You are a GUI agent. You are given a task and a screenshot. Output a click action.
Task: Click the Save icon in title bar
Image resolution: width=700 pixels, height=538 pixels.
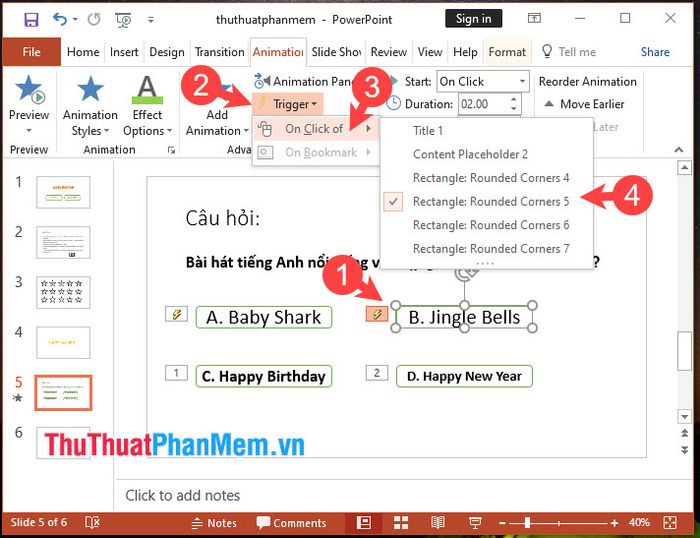click(31, 19)
